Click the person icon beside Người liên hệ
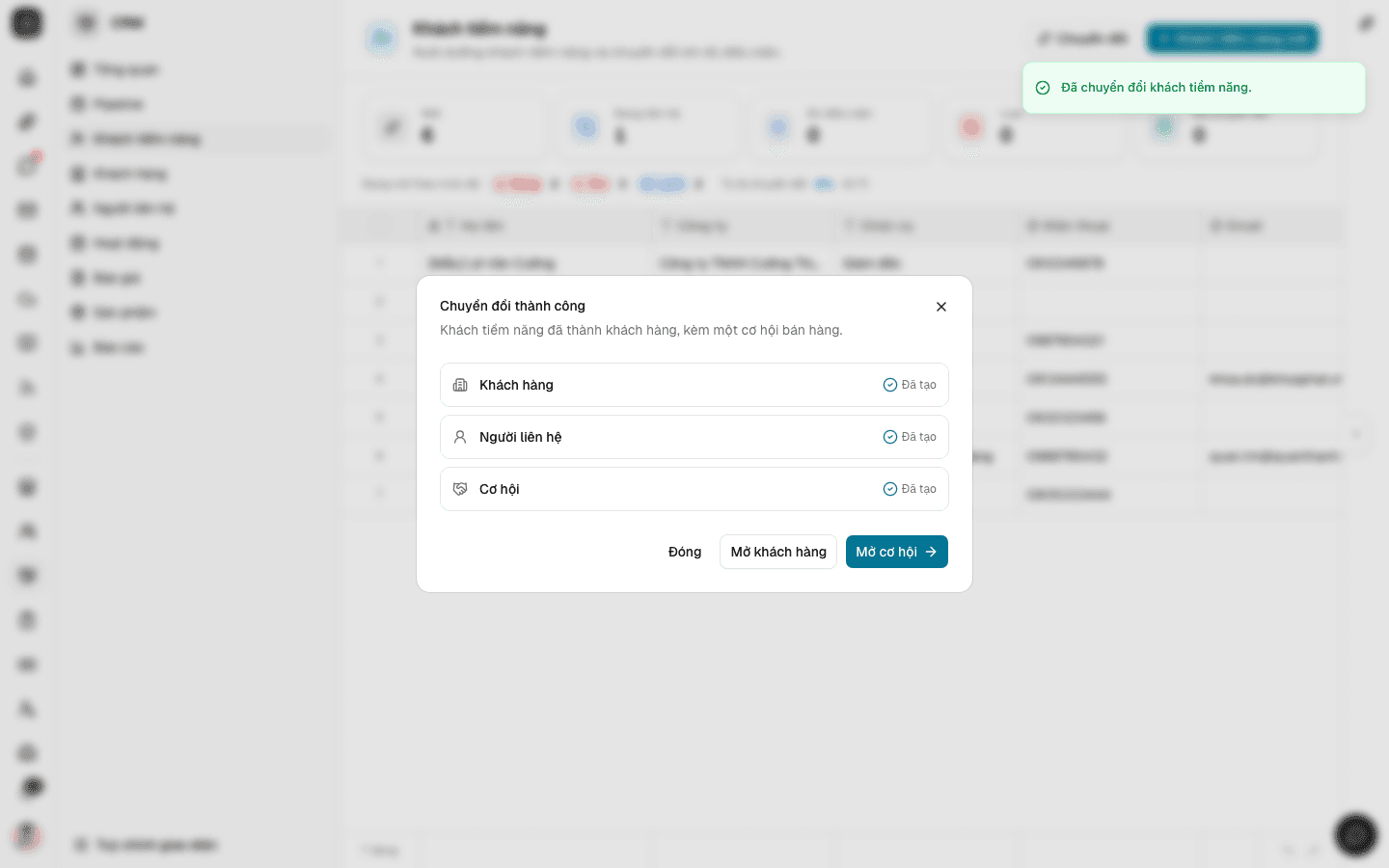This screenshot has width=1389, height=868. tap(460, 437)
